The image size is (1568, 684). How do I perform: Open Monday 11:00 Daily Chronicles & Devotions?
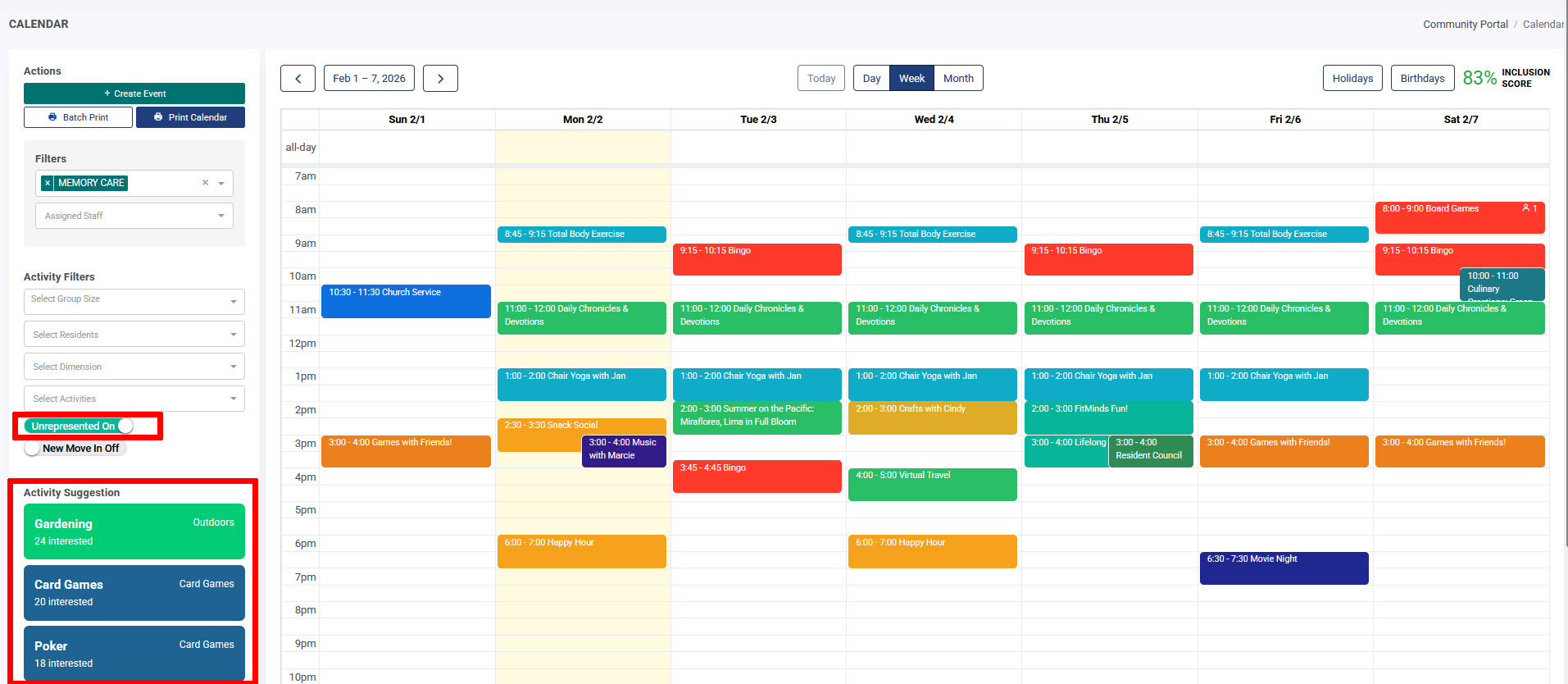[x=581, y=318]
